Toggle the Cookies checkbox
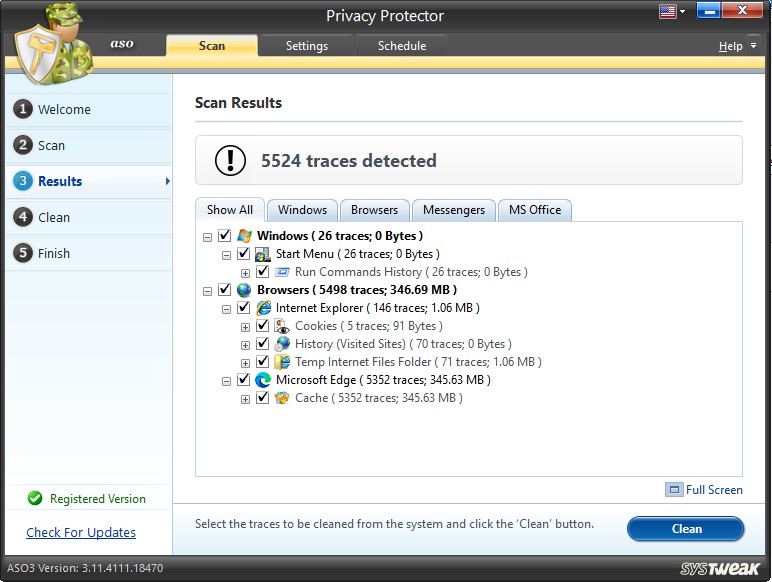The width and height of the screenshot is (772, 582). [262, 326]
